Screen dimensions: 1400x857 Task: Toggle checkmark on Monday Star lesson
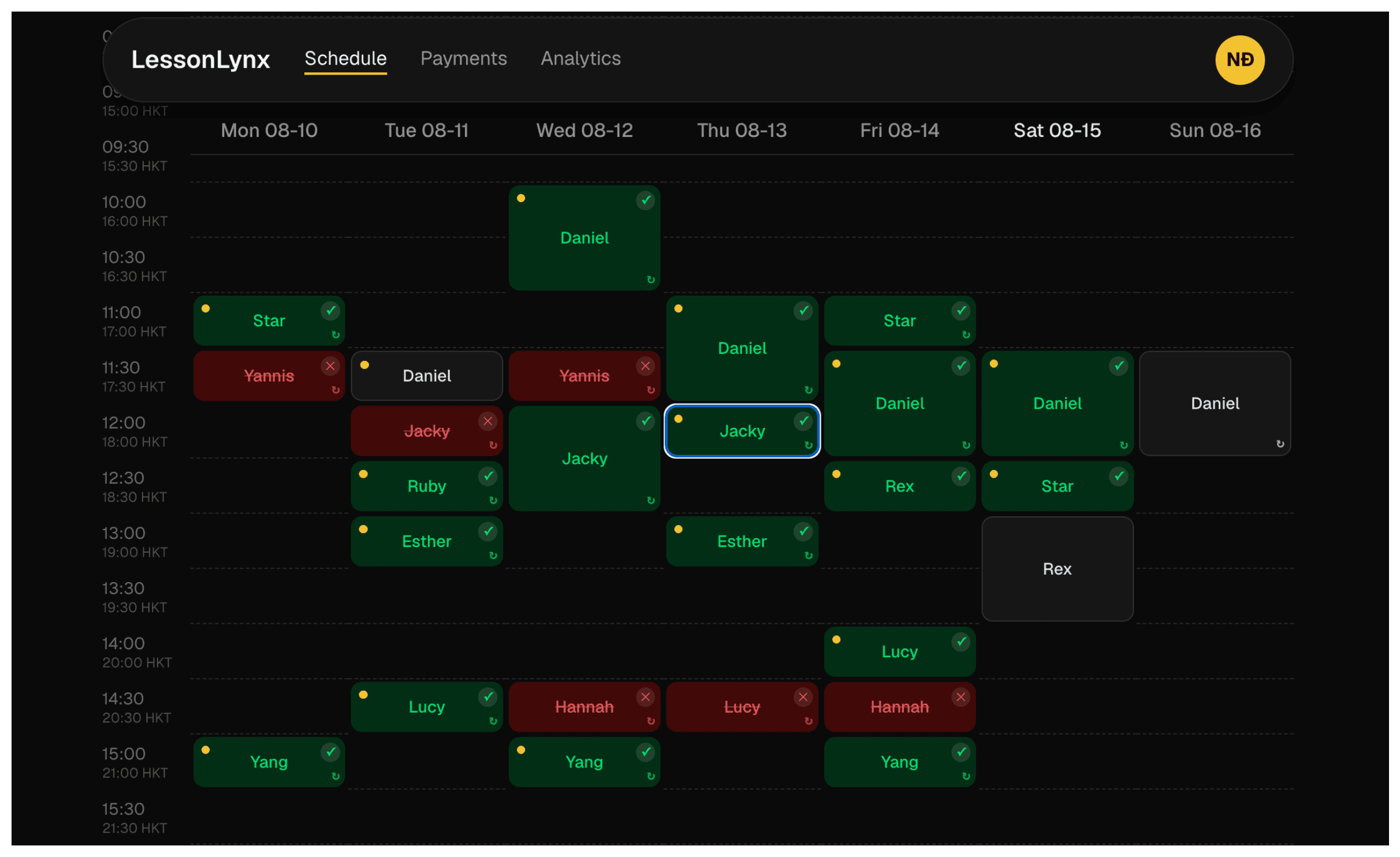click(x=330, y=311)
